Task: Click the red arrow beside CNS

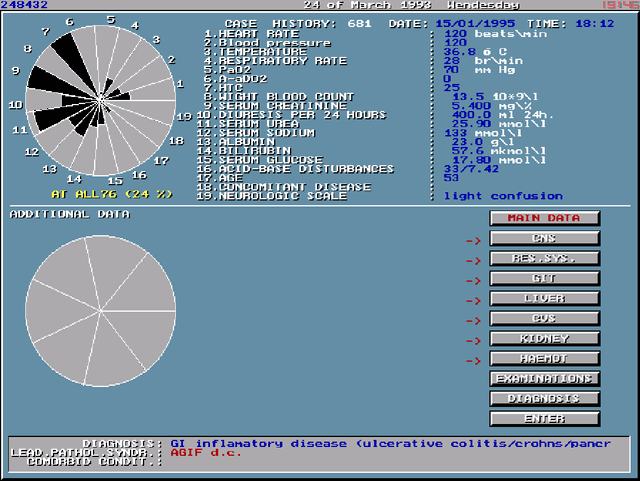Action: [473, 240]
